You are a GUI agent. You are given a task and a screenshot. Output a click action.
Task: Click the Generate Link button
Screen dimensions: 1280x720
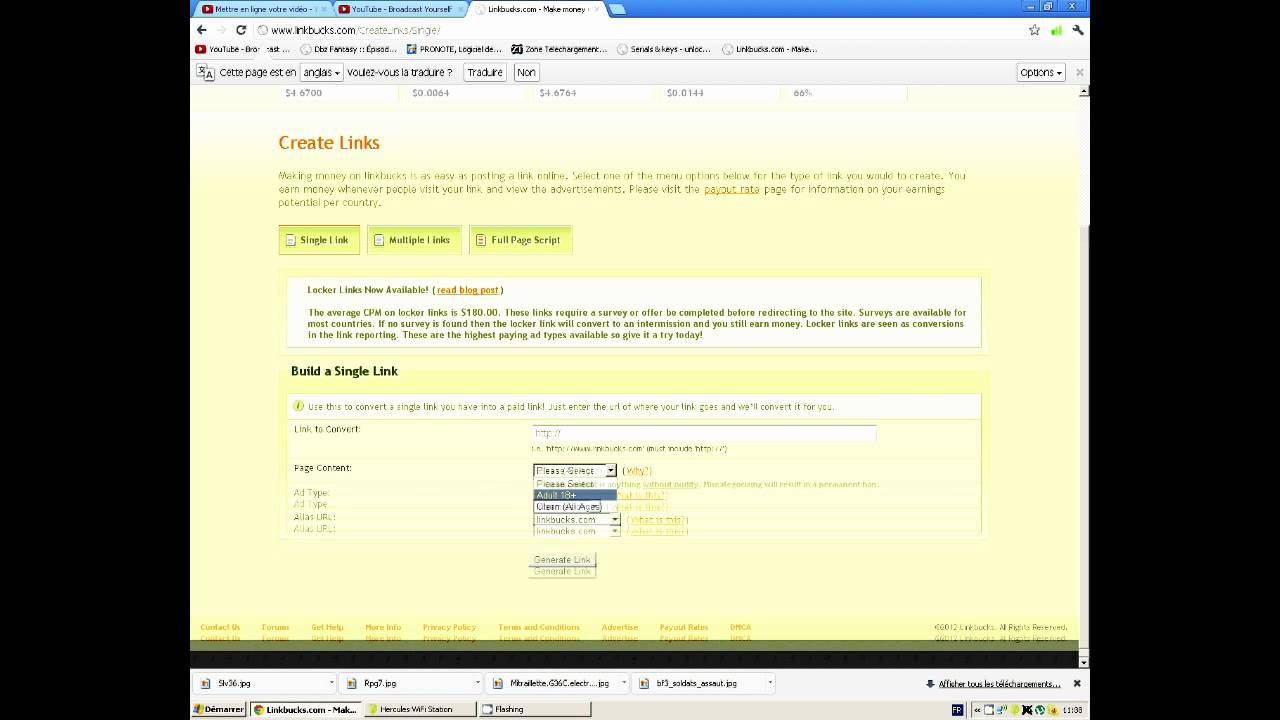[x=562, y=560]
